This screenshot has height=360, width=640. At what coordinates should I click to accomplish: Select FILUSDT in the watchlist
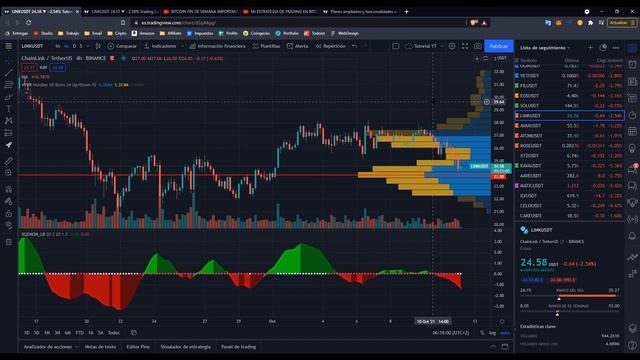[x=569, y=86]
